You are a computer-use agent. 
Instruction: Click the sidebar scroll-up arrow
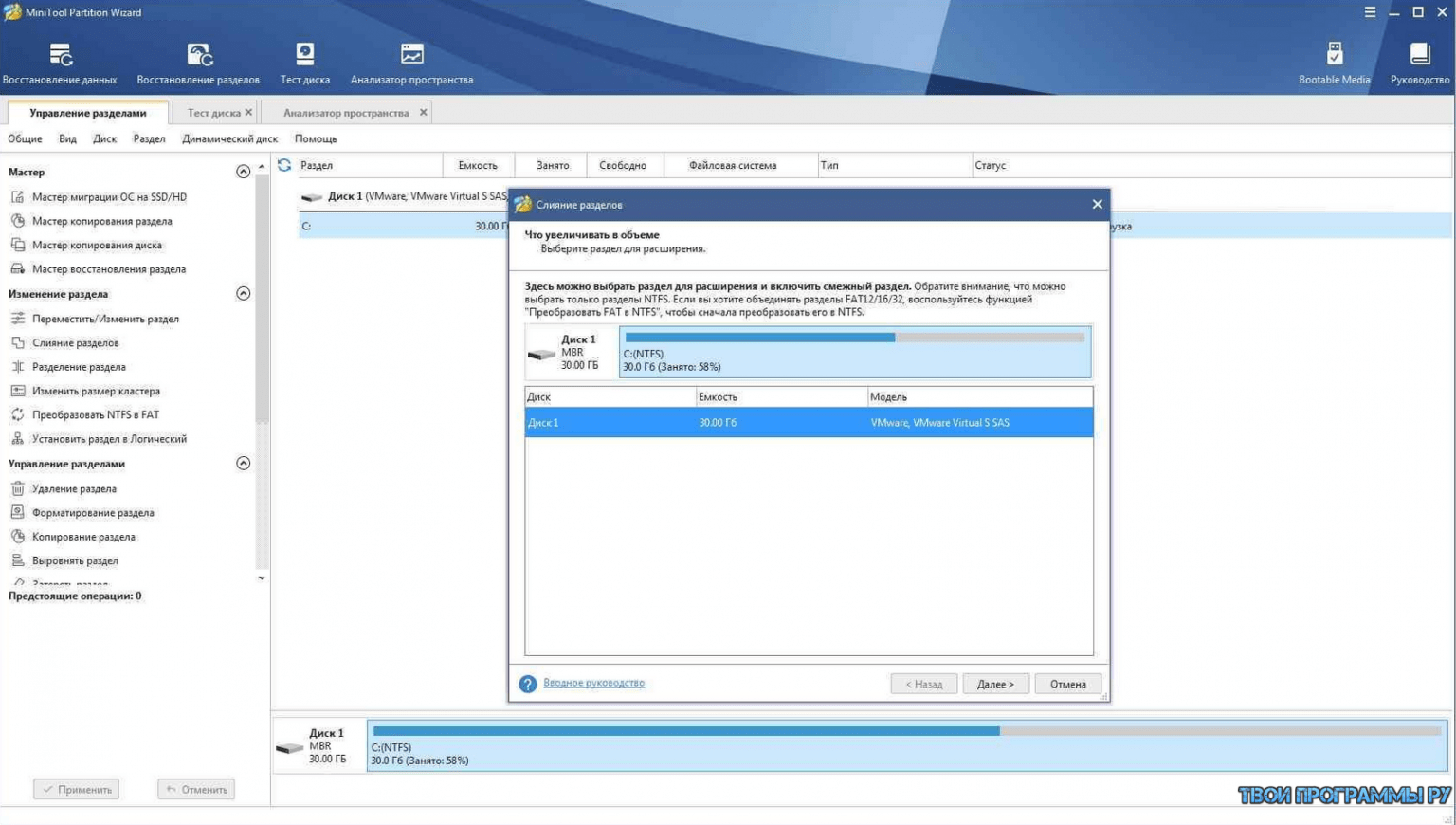262,167
